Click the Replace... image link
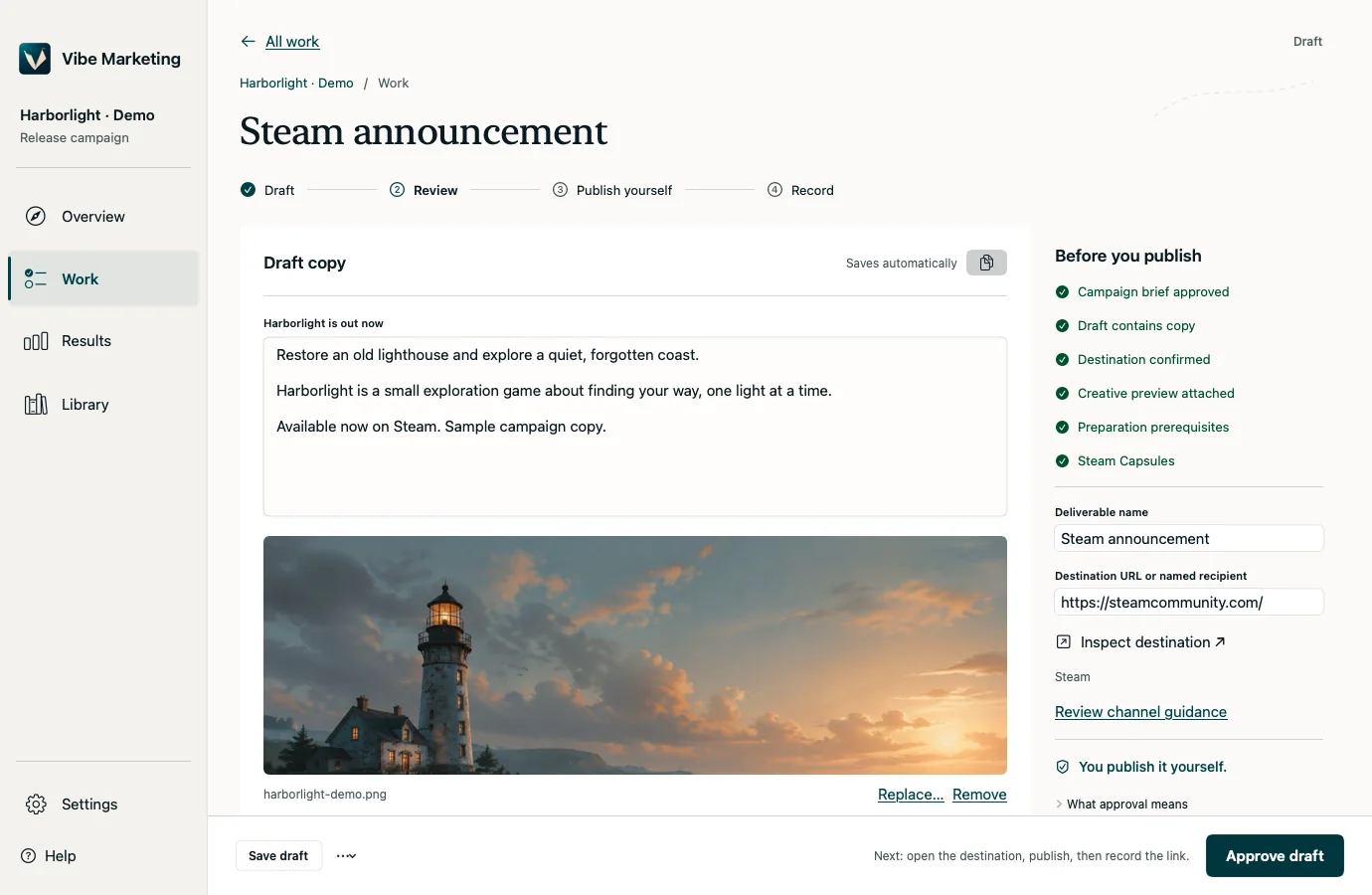 click(x=911, y=794)
